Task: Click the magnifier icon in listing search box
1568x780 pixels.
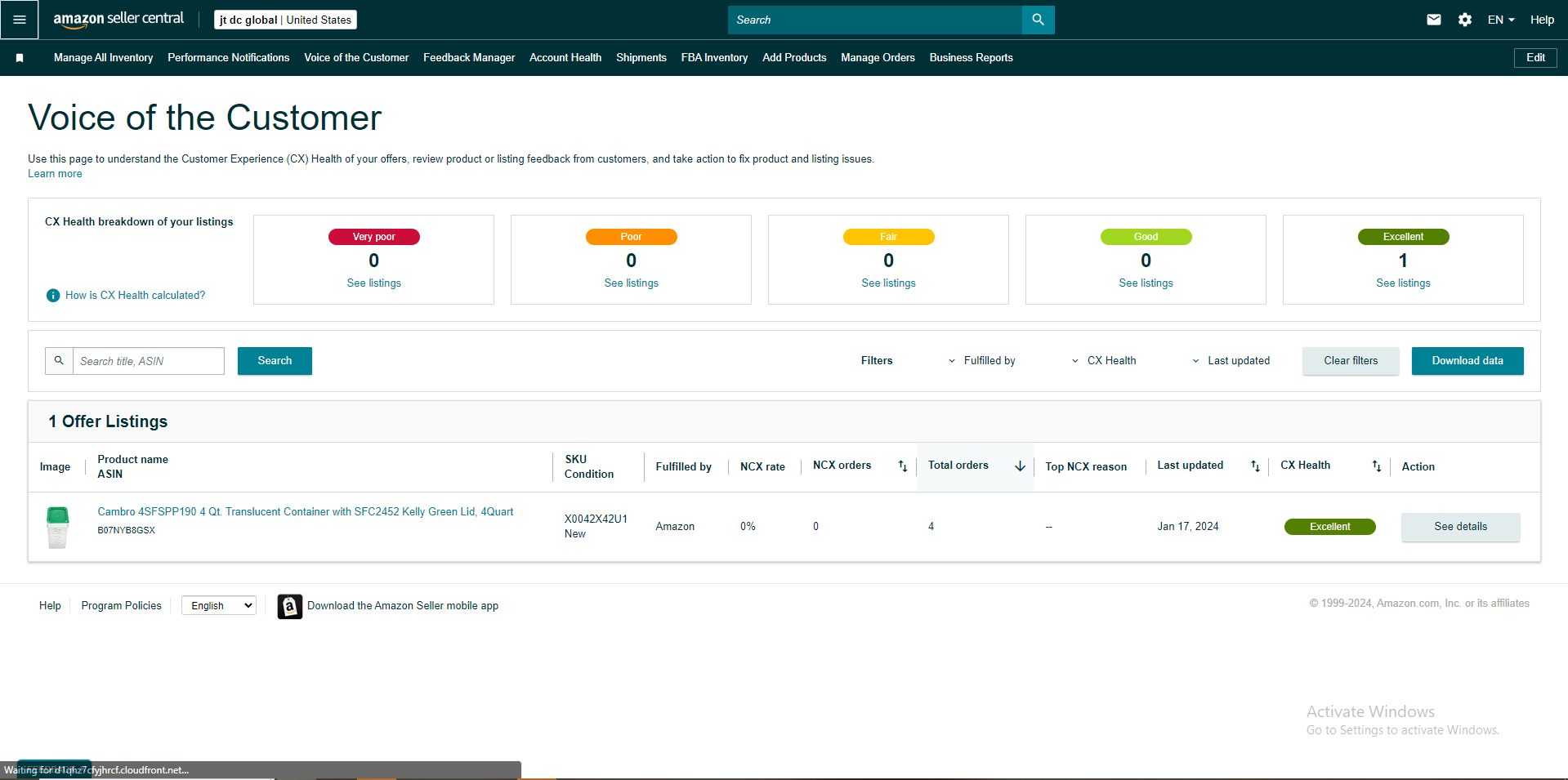Action: (59, 361)
